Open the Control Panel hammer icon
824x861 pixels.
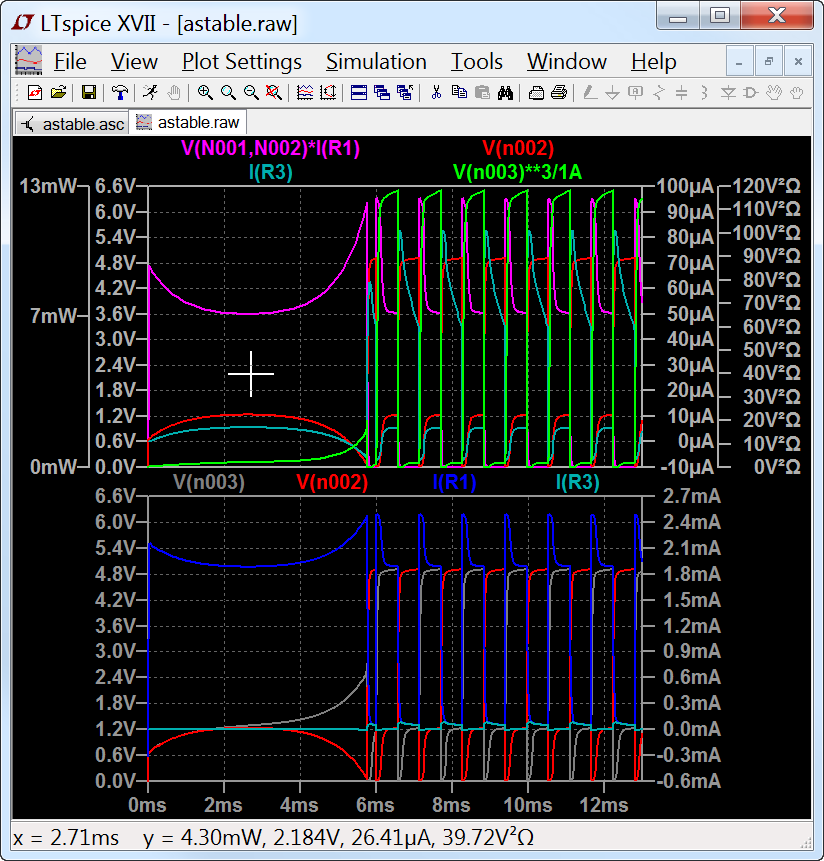coord(120,93)
